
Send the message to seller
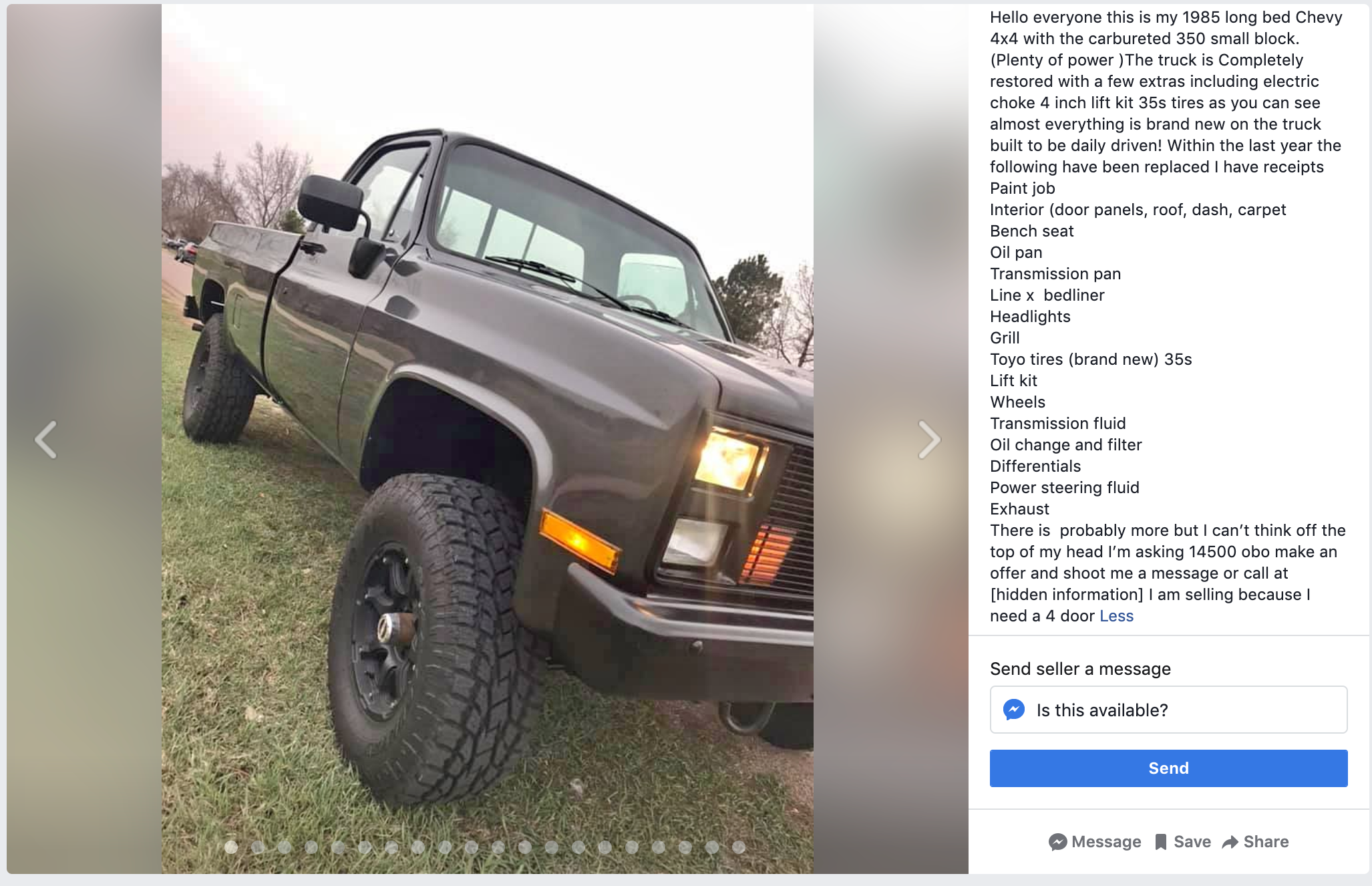pyautogui.click(x=1168, y=768)
